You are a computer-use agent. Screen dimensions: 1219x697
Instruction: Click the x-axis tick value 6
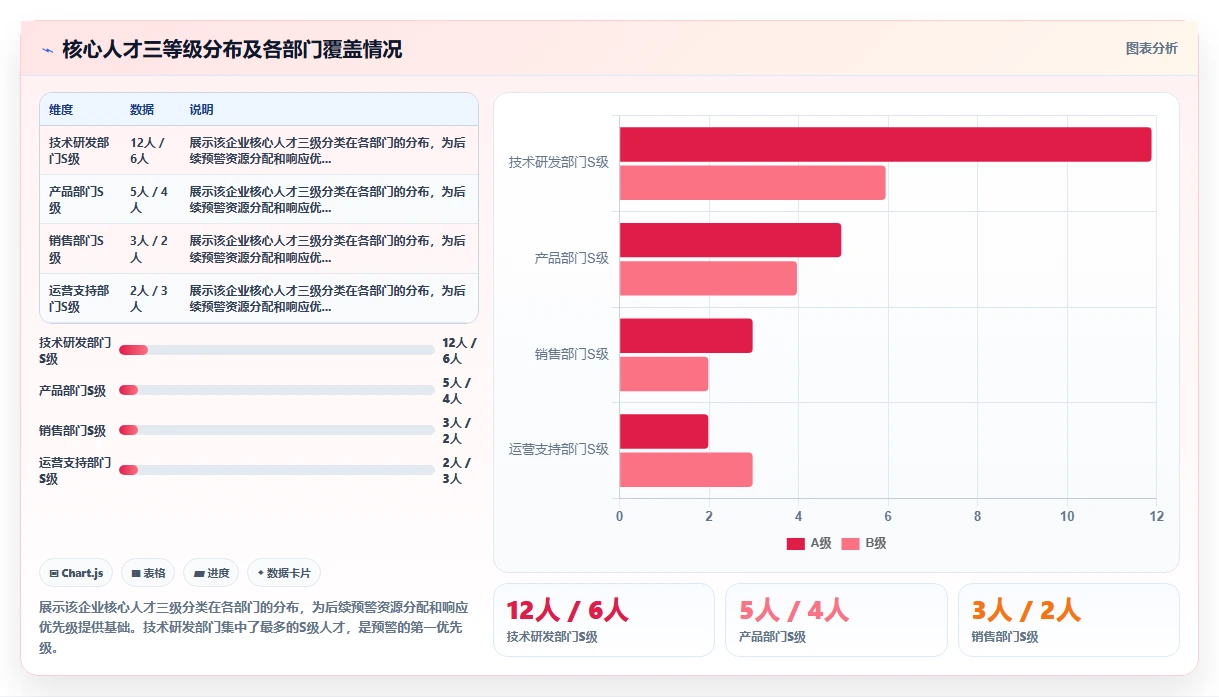pos(888,516)
